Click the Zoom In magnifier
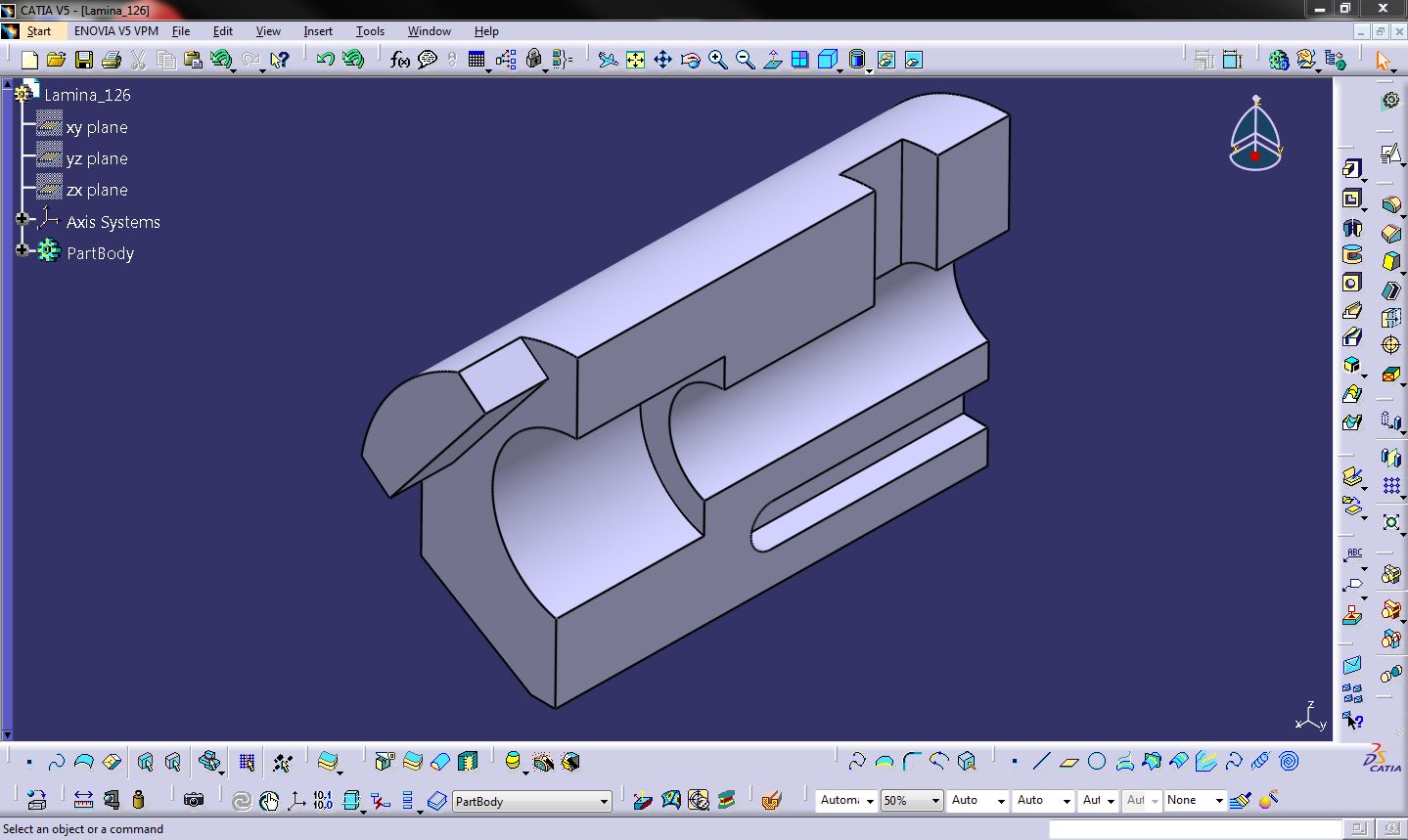Image resolution: width=1408 pixels, height=840 pixels. 717,60
